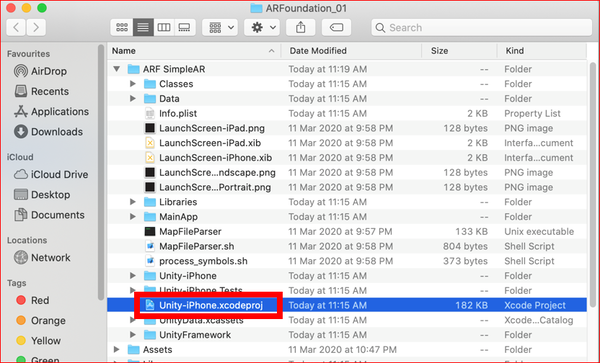
Task: Open the group-by arrangement dropdown
Action: [220, 28]
